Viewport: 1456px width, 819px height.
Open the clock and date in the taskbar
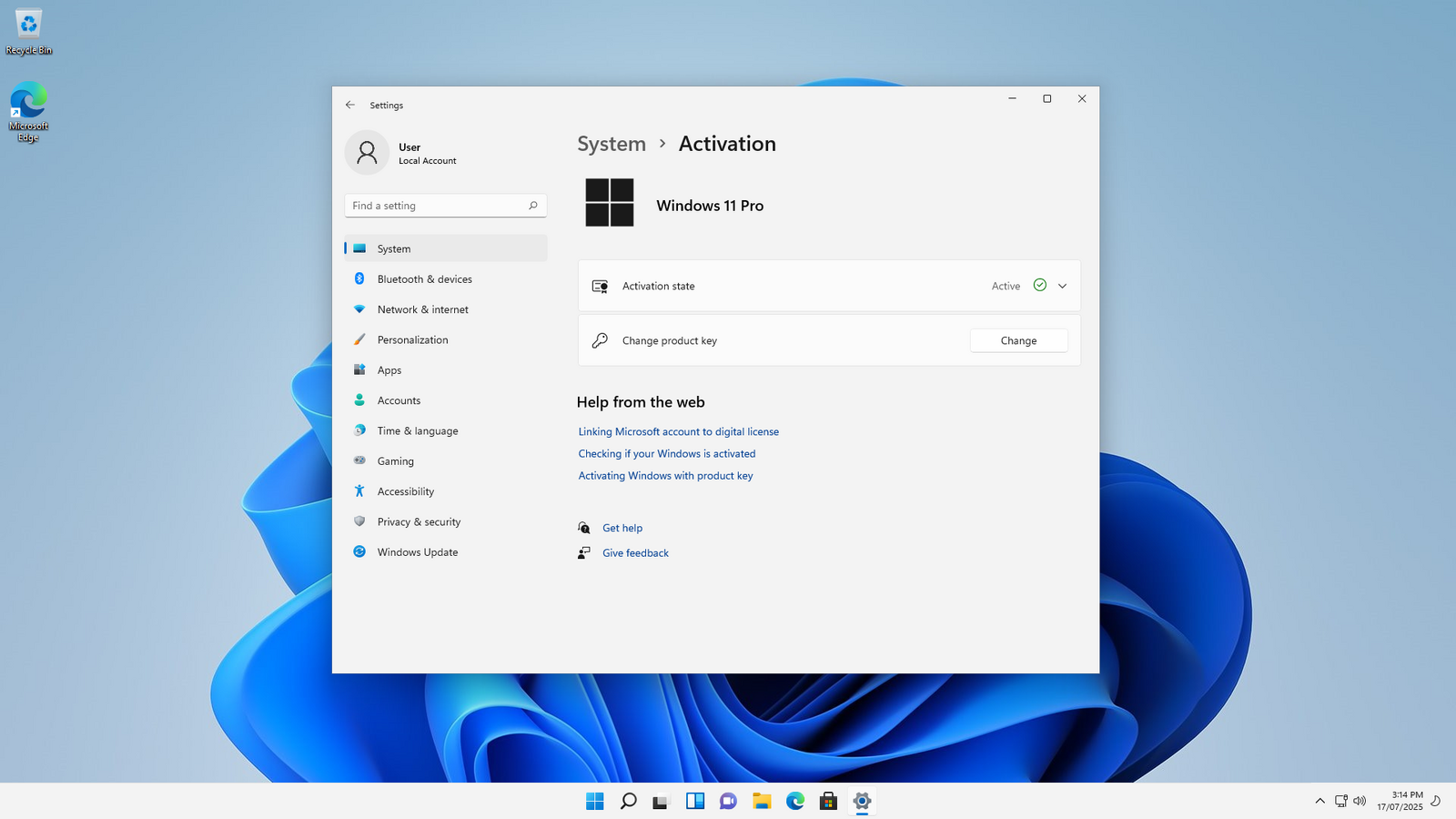tap(1400, 801)
